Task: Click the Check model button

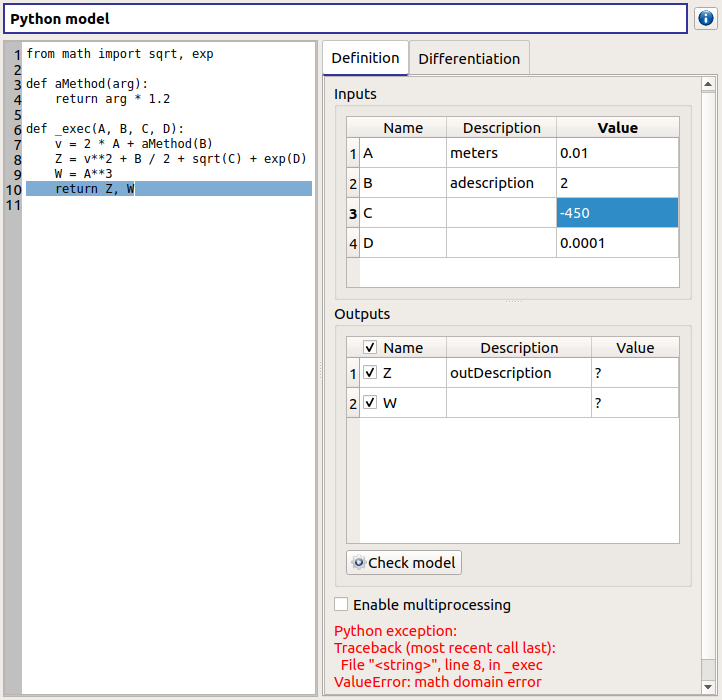Action: coord(404,562)
